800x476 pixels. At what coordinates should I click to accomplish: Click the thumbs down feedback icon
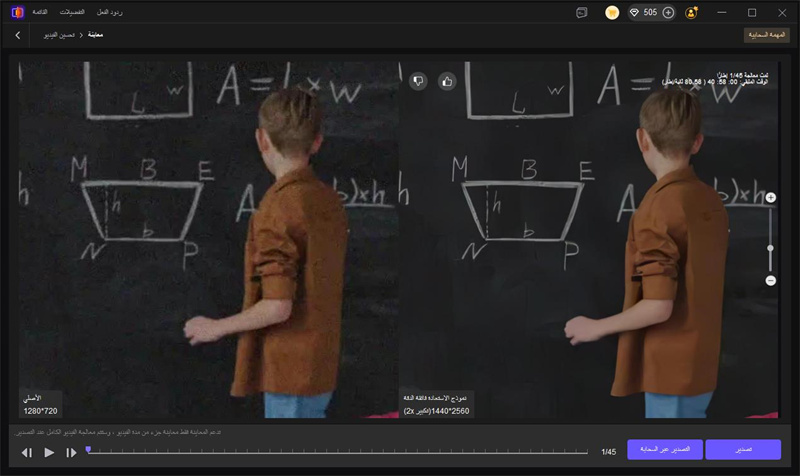tap(418, 81)
